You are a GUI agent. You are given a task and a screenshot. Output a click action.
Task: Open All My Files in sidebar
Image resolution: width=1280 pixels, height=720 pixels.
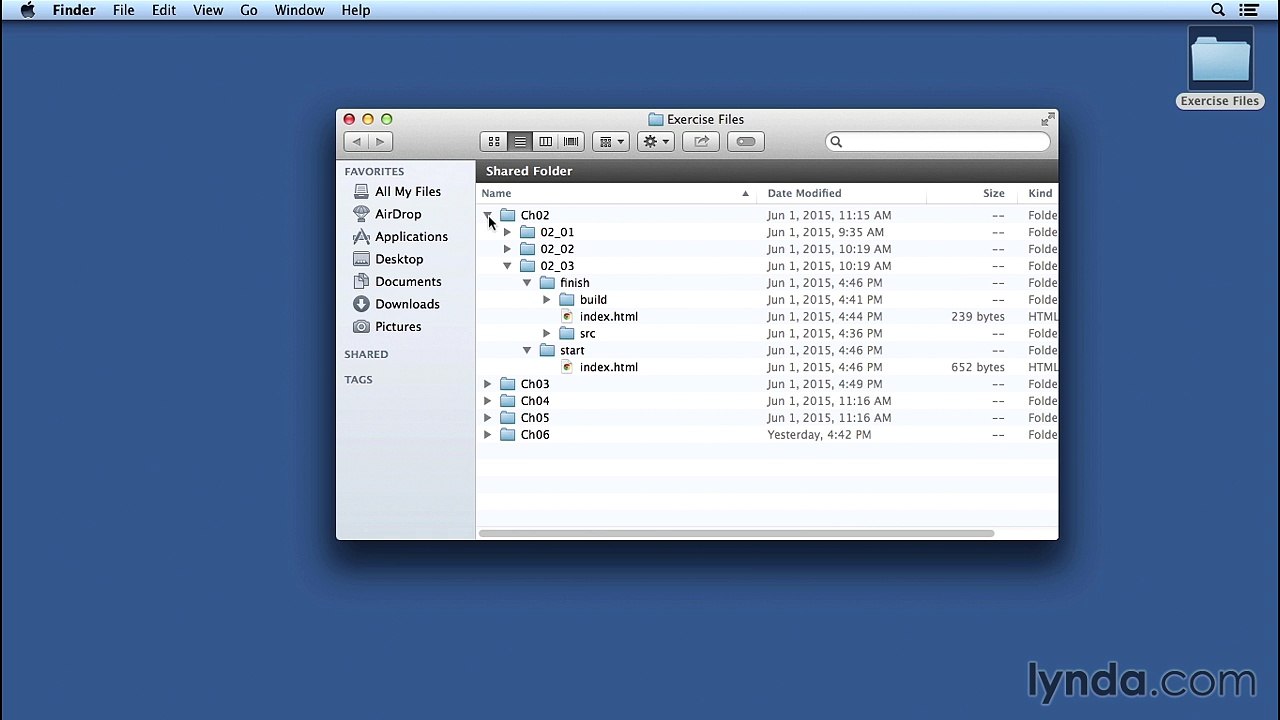click(x=407, y=192)
